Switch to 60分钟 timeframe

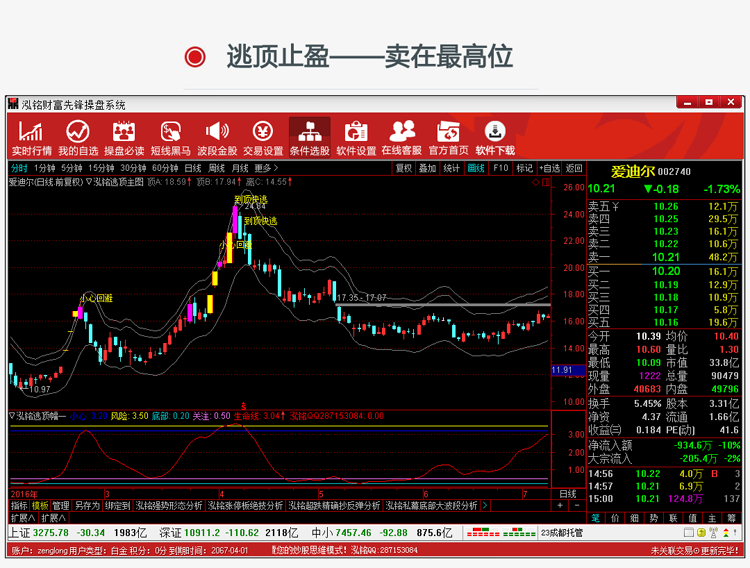(165, 168)
